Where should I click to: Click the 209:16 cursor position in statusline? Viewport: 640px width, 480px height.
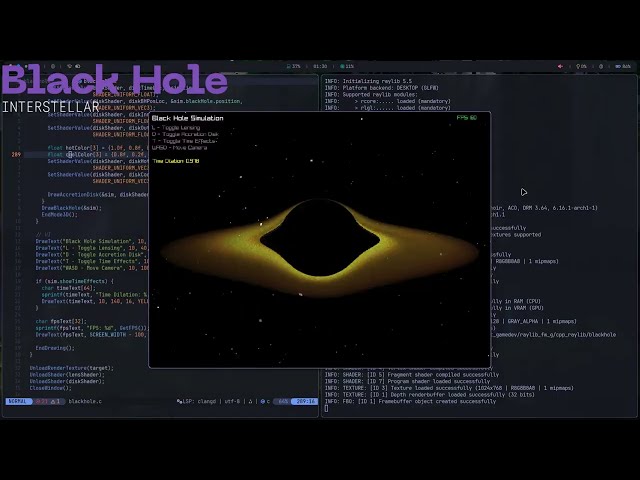coord(305,401)
